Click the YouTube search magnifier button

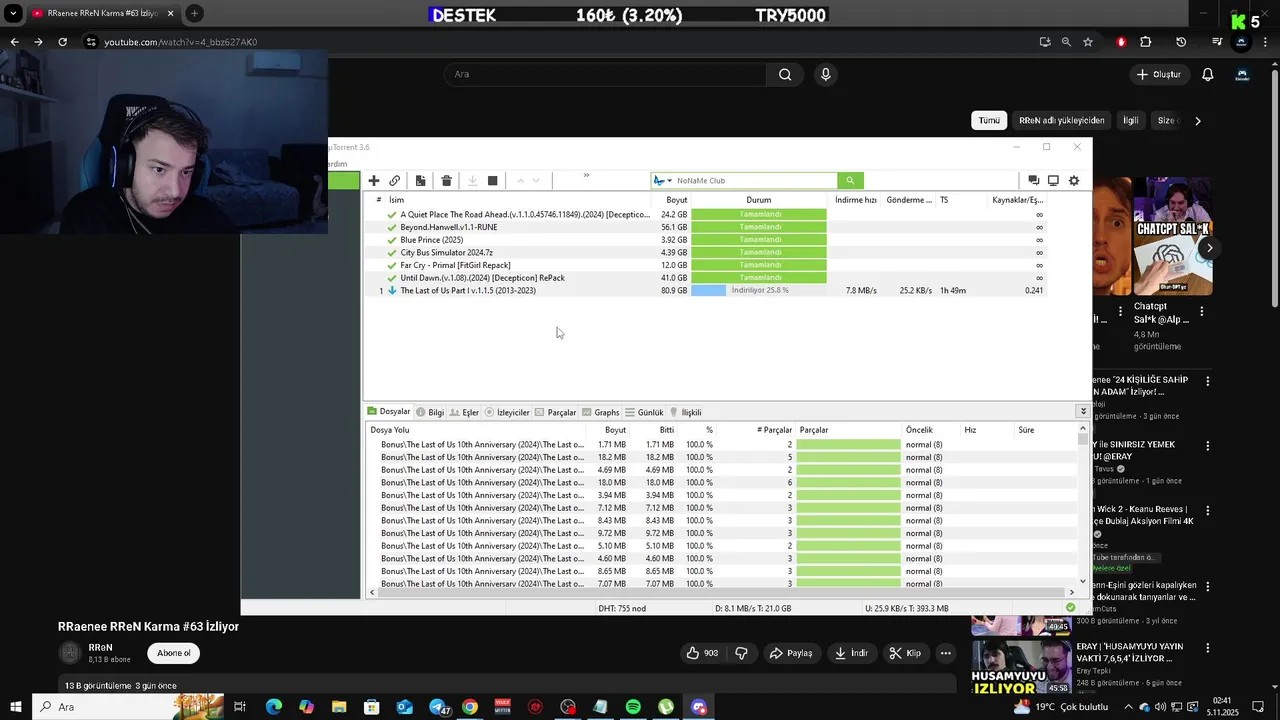click(x=785, y=74)
